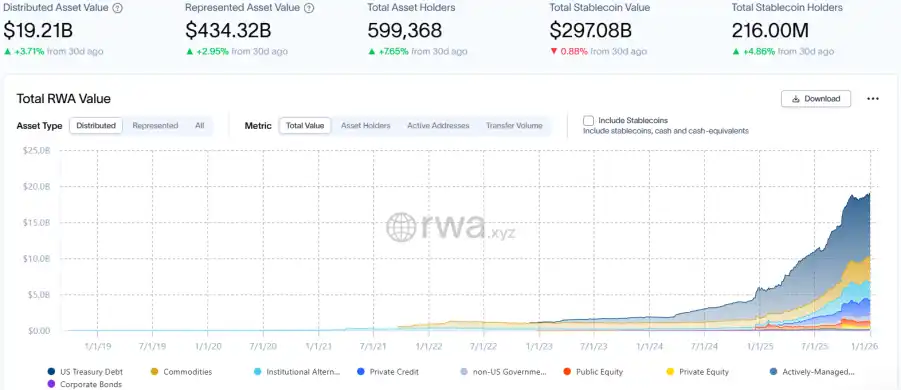This screenshot has width=901, height=391.
Task: Toggle the Commodities legend series
Action: point(182,372)
